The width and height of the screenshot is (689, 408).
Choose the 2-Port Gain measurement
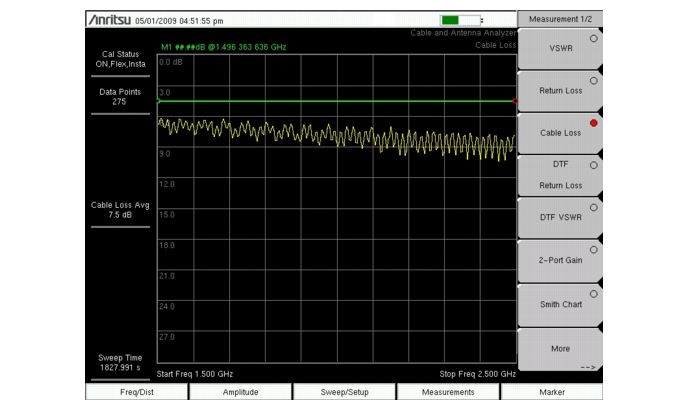coord(559,260)
